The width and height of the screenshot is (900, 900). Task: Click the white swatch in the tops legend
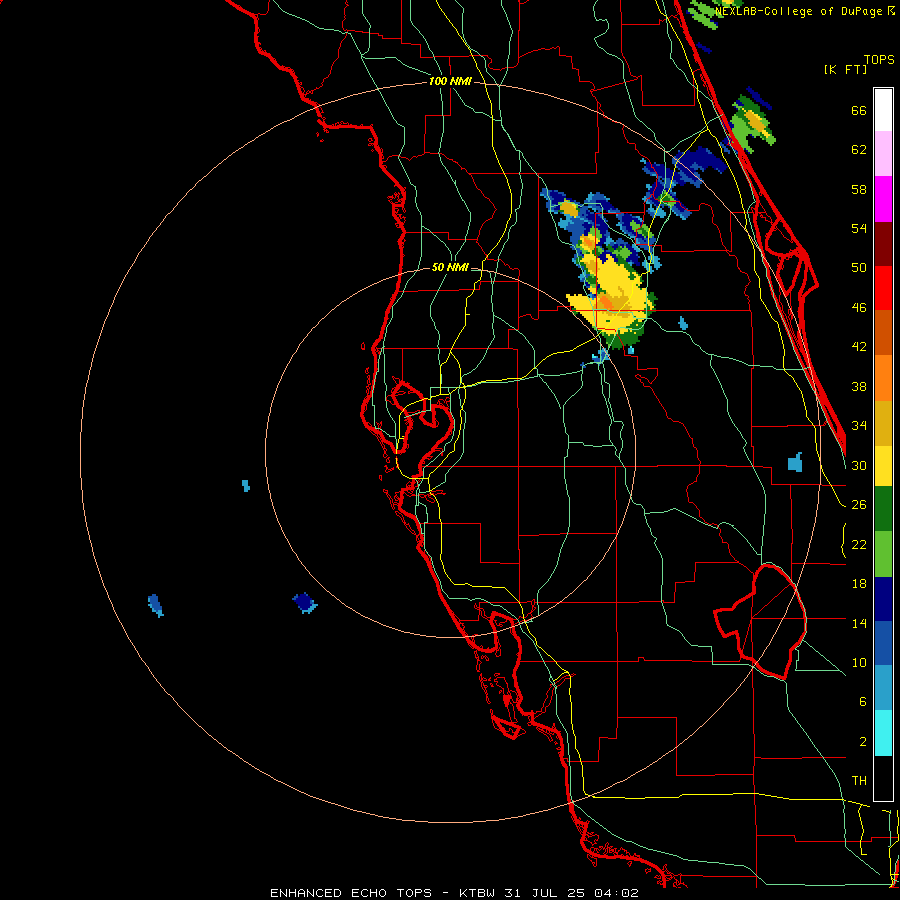[883, 110]
